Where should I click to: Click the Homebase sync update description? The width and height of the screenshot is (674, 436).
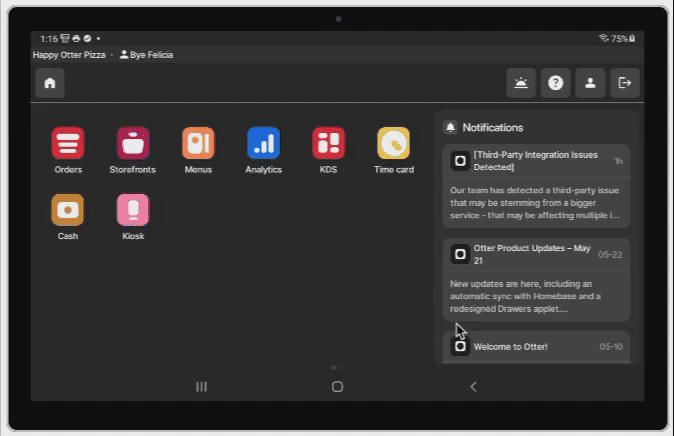coord(525,296)
